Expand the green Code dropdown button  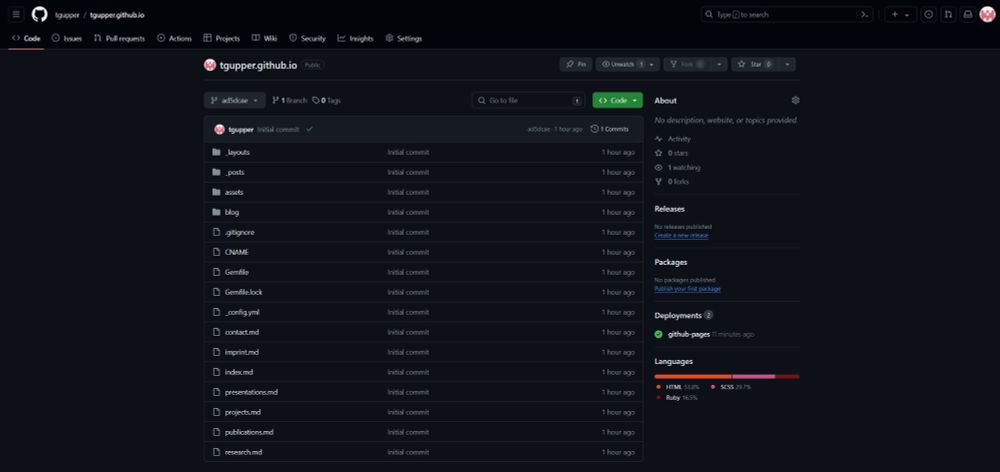click(x=617, y=101)
